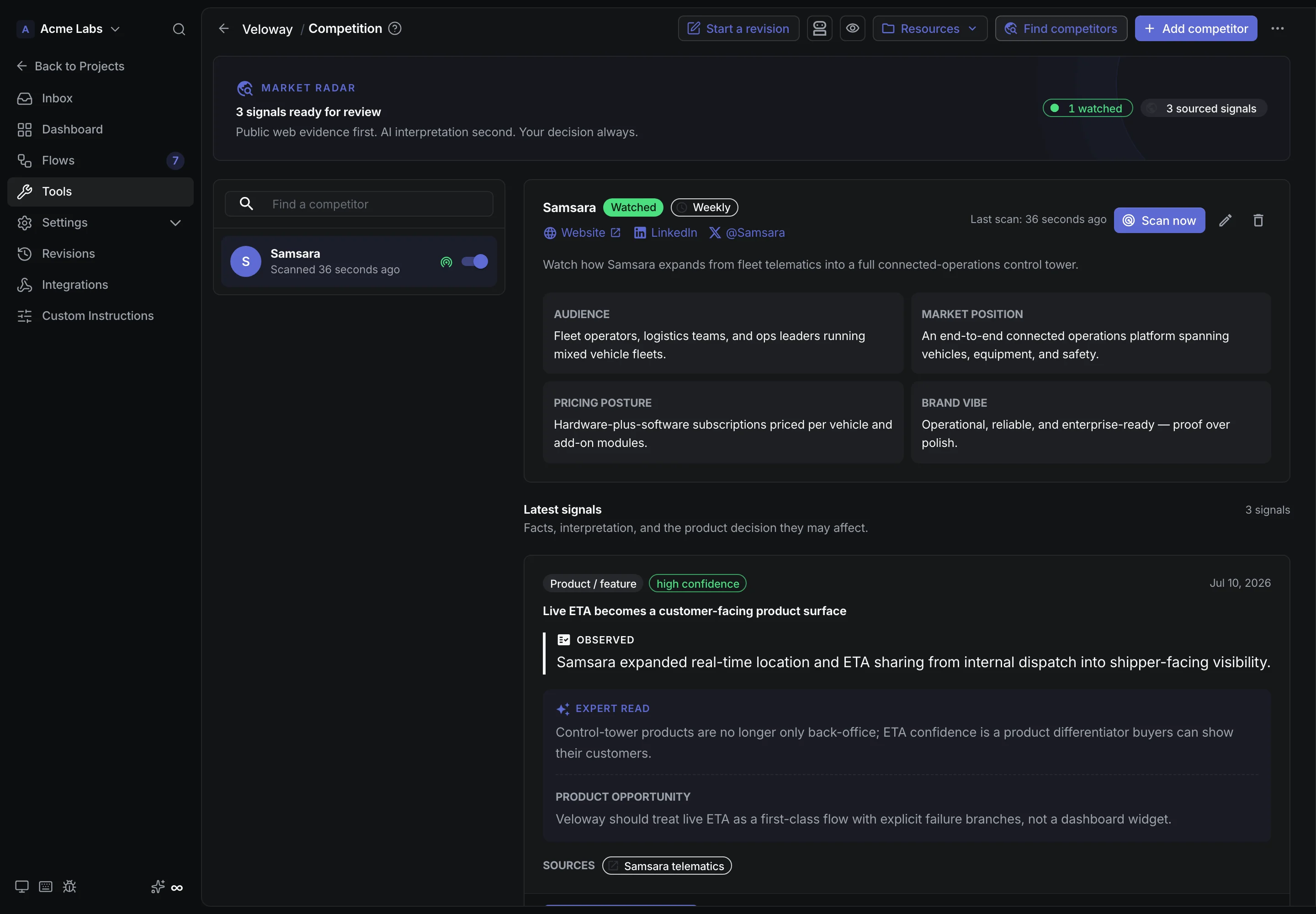The height and width of the screenshot is (914, 1316).
Task: Click Start a revision
Action: tap(738, 29)
